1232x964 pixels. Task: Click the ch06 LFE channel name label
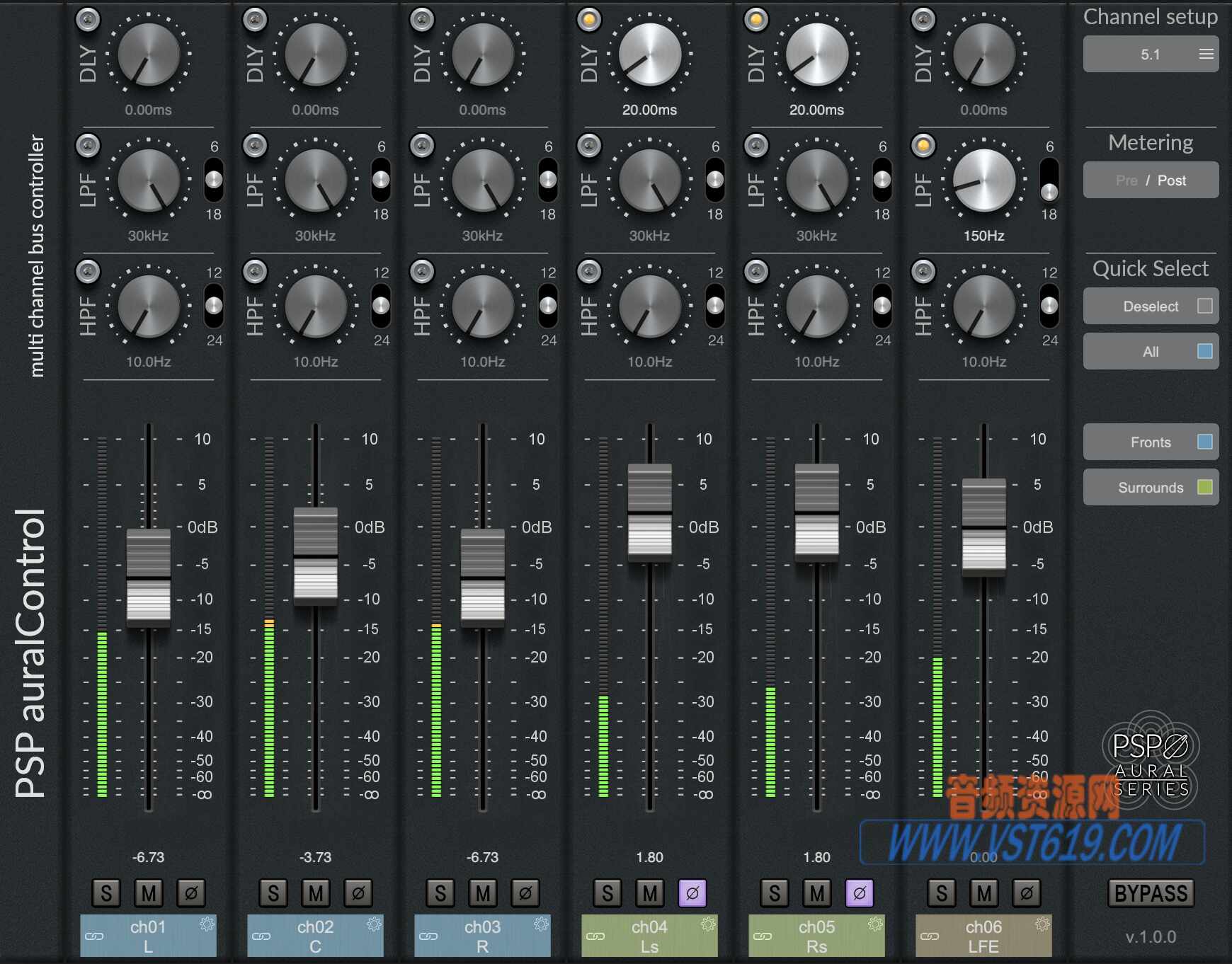[983, 936]
